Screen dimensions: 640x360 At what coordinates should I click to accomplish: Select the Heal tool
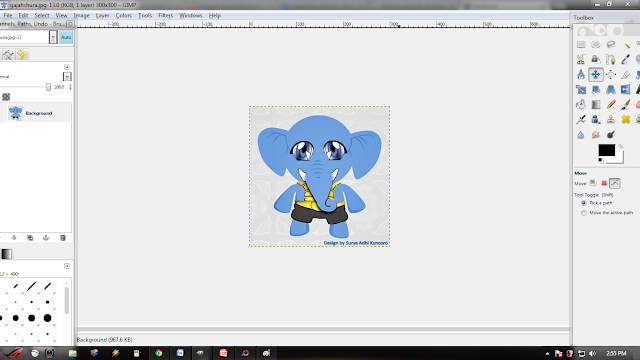(x=626, y=120)
